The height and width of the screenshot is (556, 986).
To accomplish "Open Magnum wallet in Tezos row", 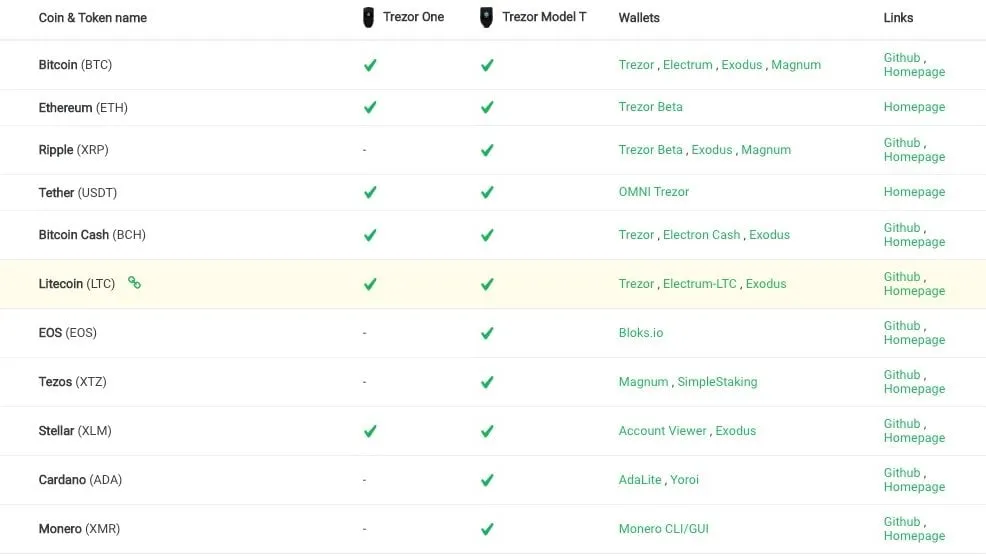I will (x=643, y=382).
